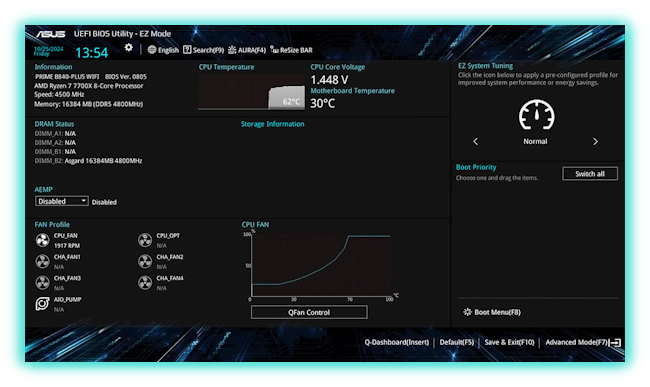The height and width of the screenshot is (387, 650).
Task: Click the Speed: 4500 MHz line
Action: 59,94
